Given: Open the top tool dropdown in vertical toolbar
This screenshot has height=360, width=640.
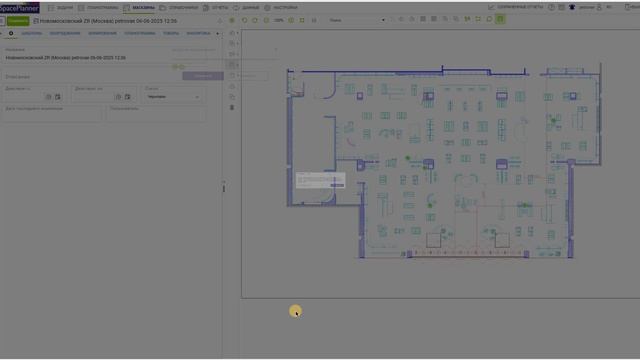Looking at the screenshot, I should tap(233, 33).
